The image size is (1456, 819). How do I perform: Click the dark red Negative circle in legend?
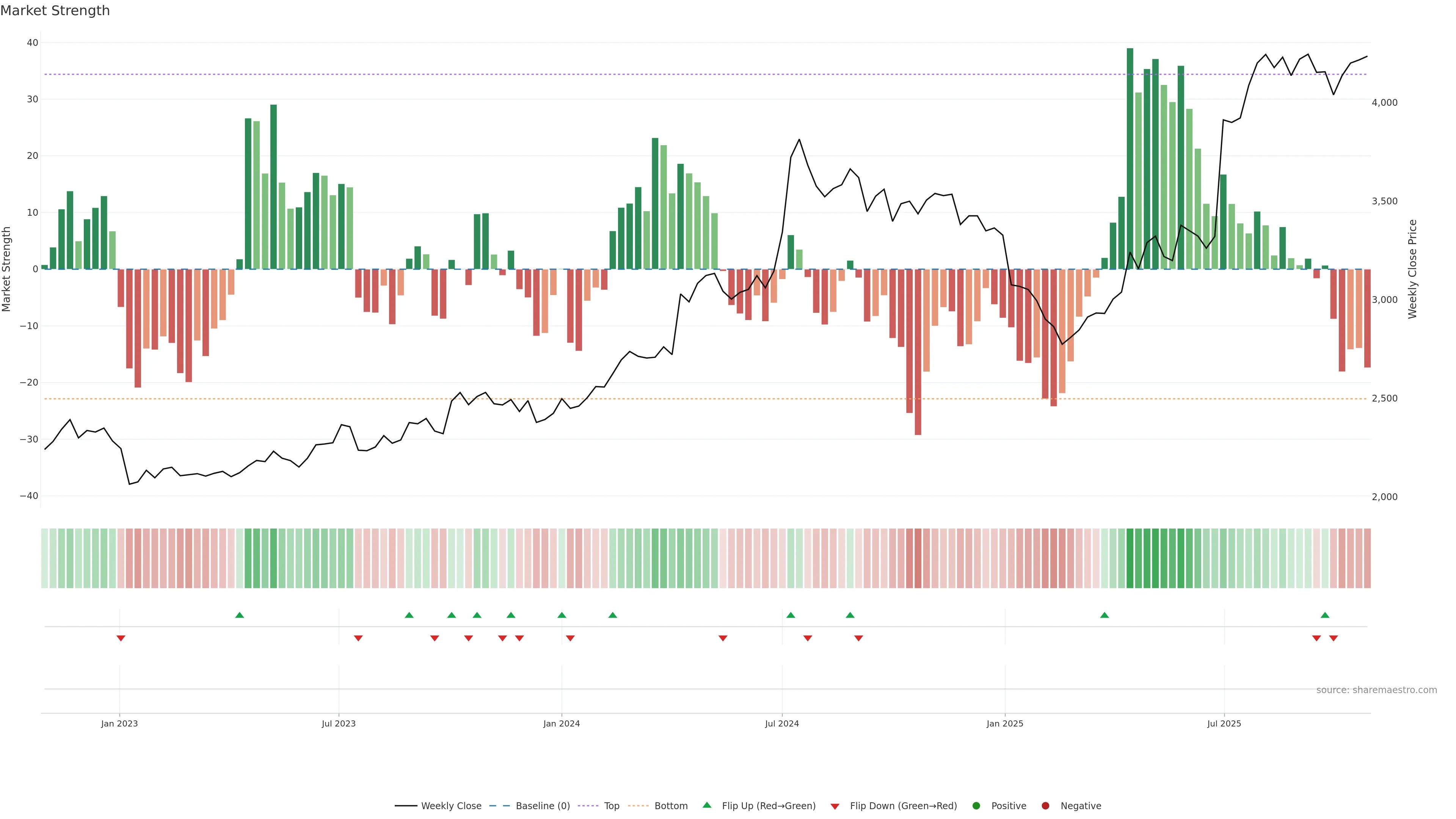pos(1045,805)
